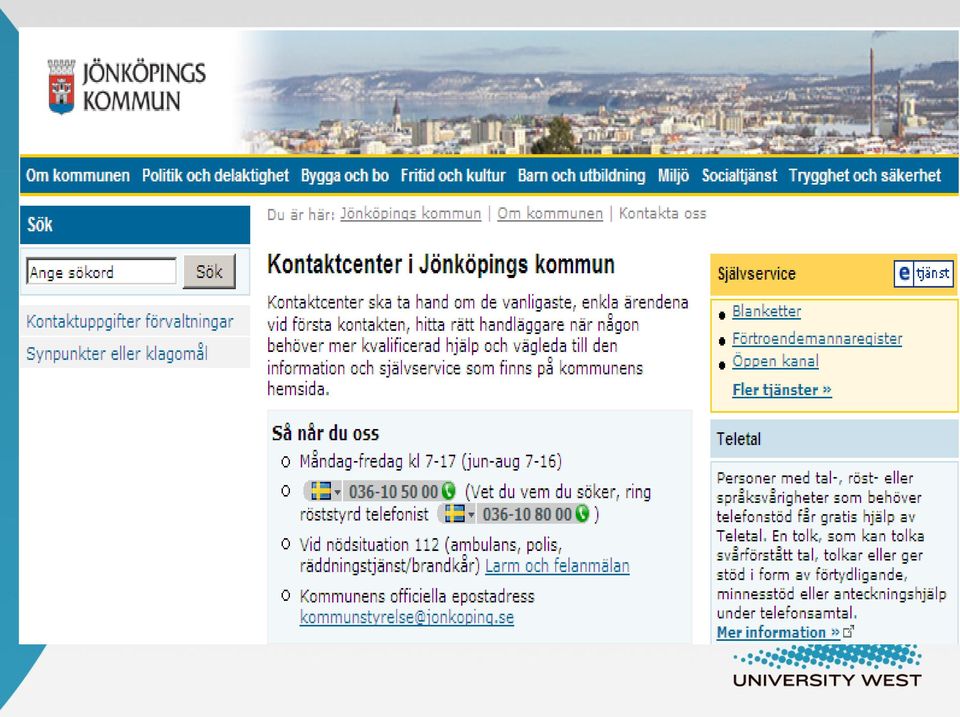Open Synpunkter eller klagomål sidebar link

pyautogui.click(x=117, y=353)
